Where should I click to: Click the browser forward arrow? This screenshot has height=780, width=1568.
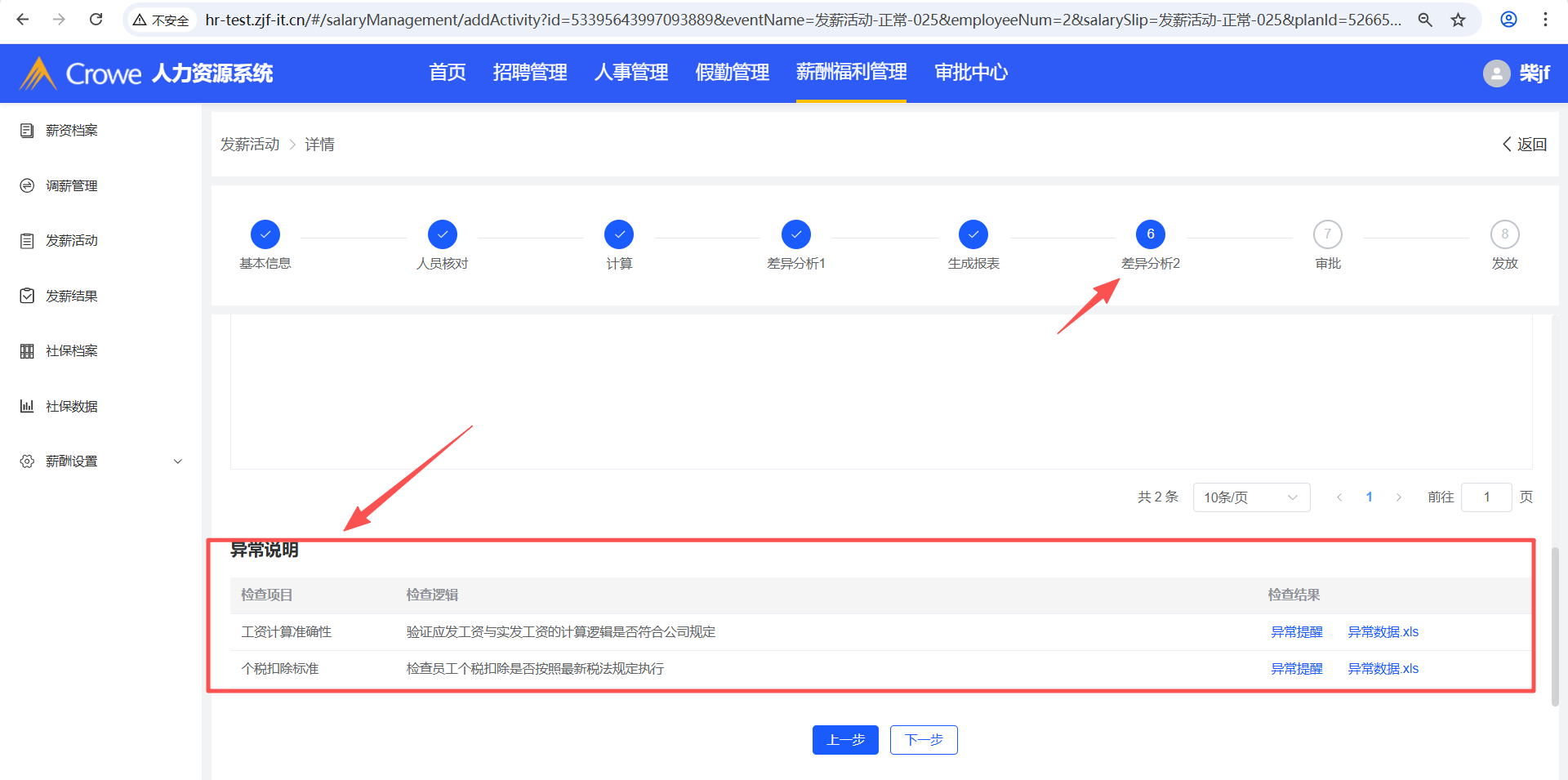[x=59, y=20]
